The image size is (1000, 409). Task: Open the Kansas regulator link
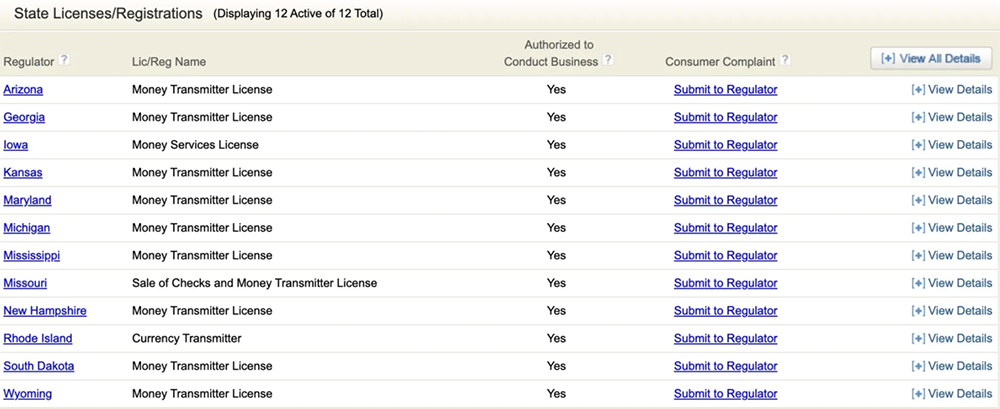click(x=23, y=173)
